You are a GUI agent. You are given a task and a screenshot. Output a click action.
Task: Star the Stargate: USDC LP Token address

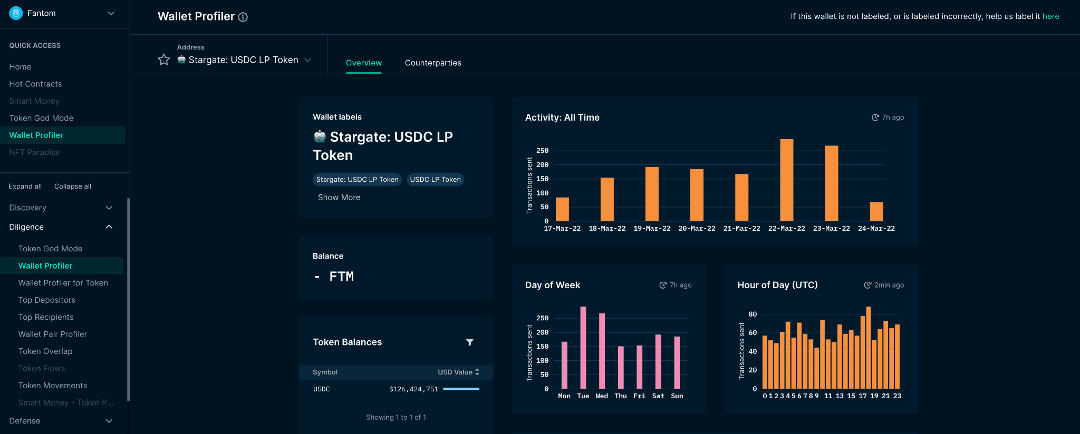pos(164,60)
